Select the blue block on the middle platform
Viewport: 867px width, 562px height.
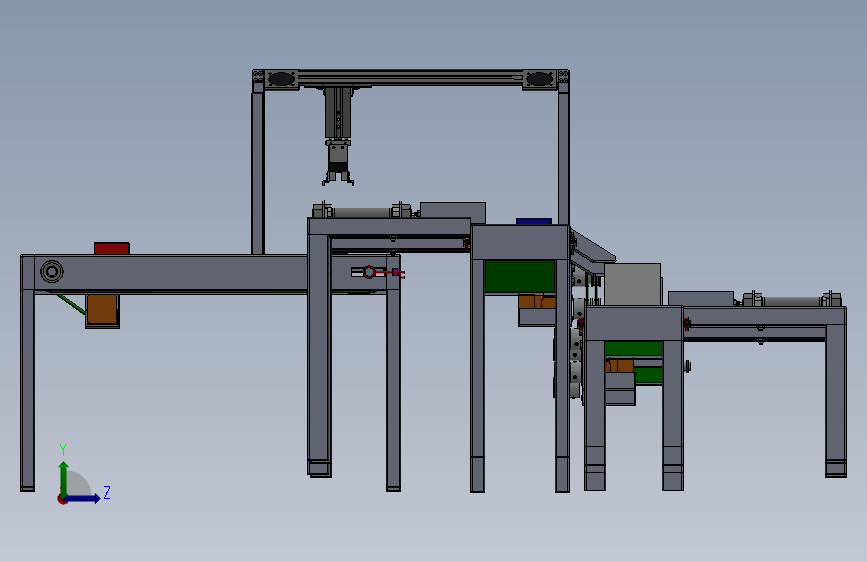tap(534, 221)
